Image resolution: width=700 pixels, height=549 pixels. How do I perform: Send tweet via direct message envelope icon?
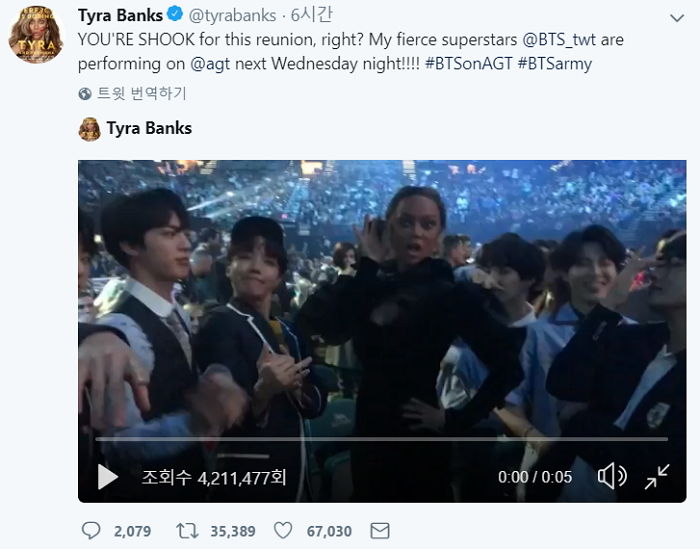pos(381,530)
